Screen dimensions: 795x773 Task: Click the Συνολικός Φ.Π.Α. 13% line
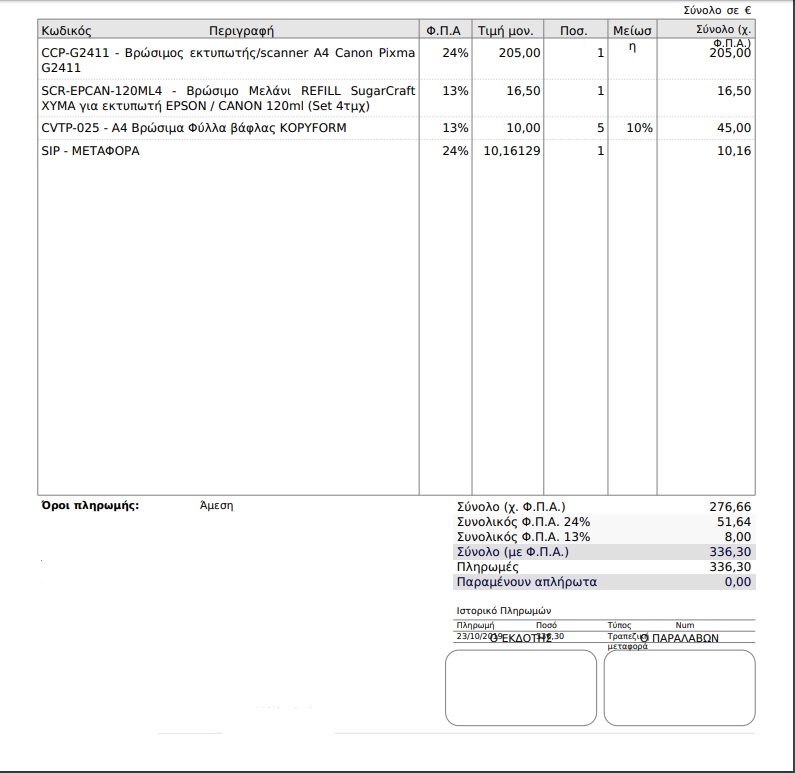(x=604, y=537)
